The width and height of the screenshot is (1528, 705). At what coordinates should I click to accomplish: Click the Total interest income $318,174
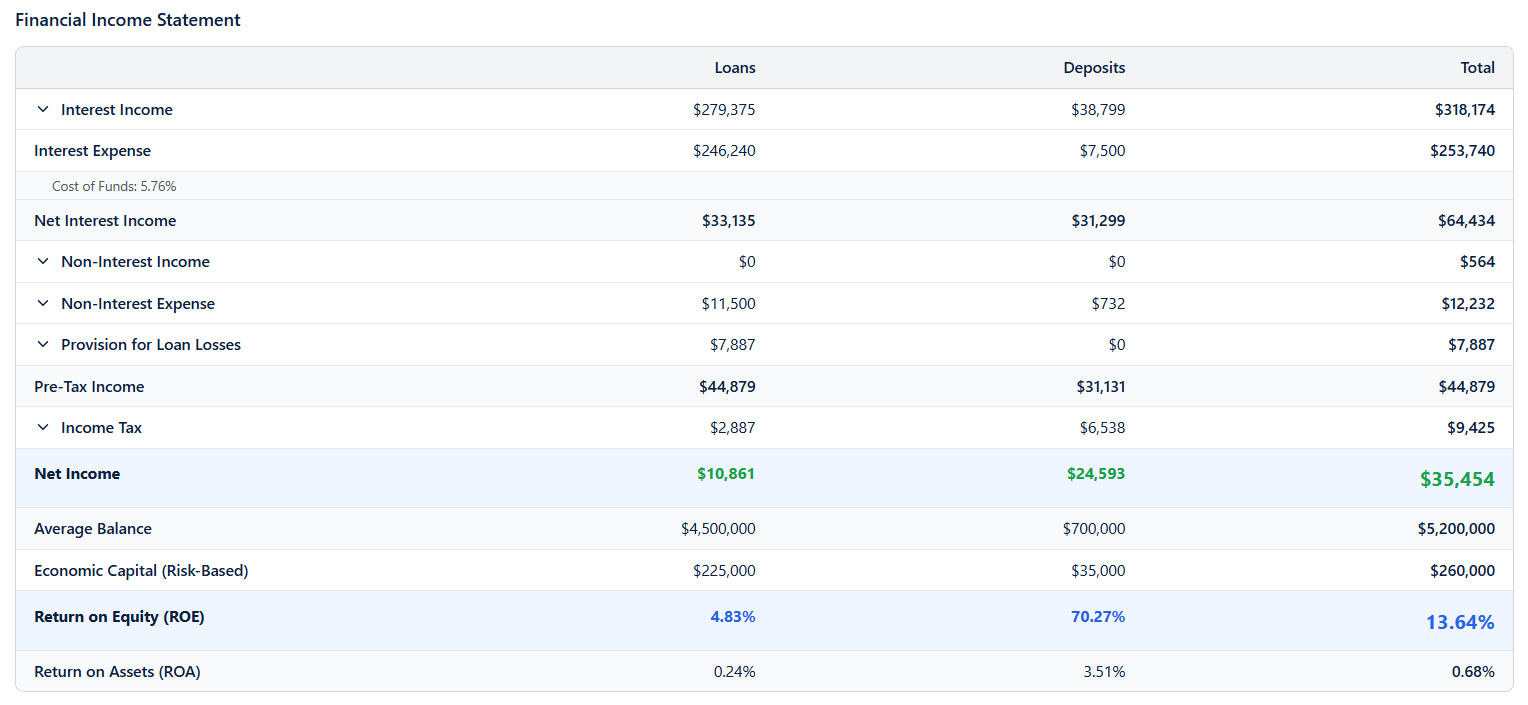tap(1465, 110)
